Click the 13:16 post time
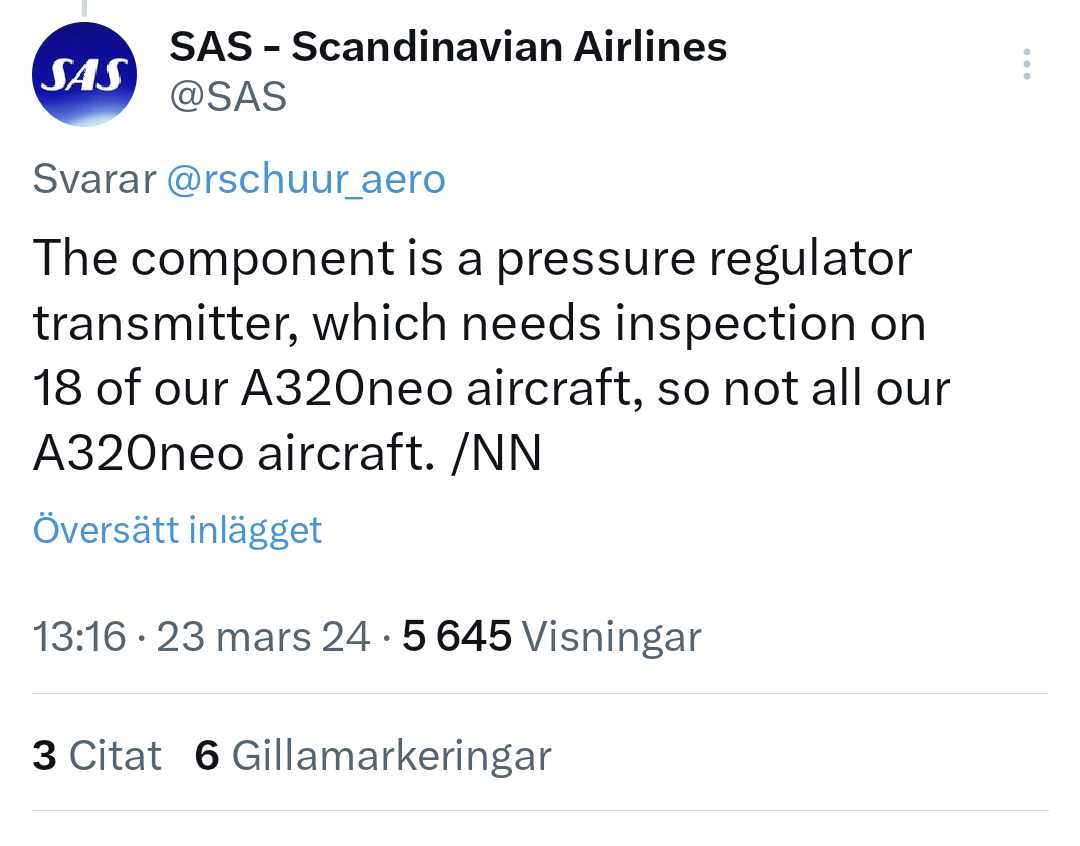The width and height of the screenshot is (1080, 846). (79, 636)
